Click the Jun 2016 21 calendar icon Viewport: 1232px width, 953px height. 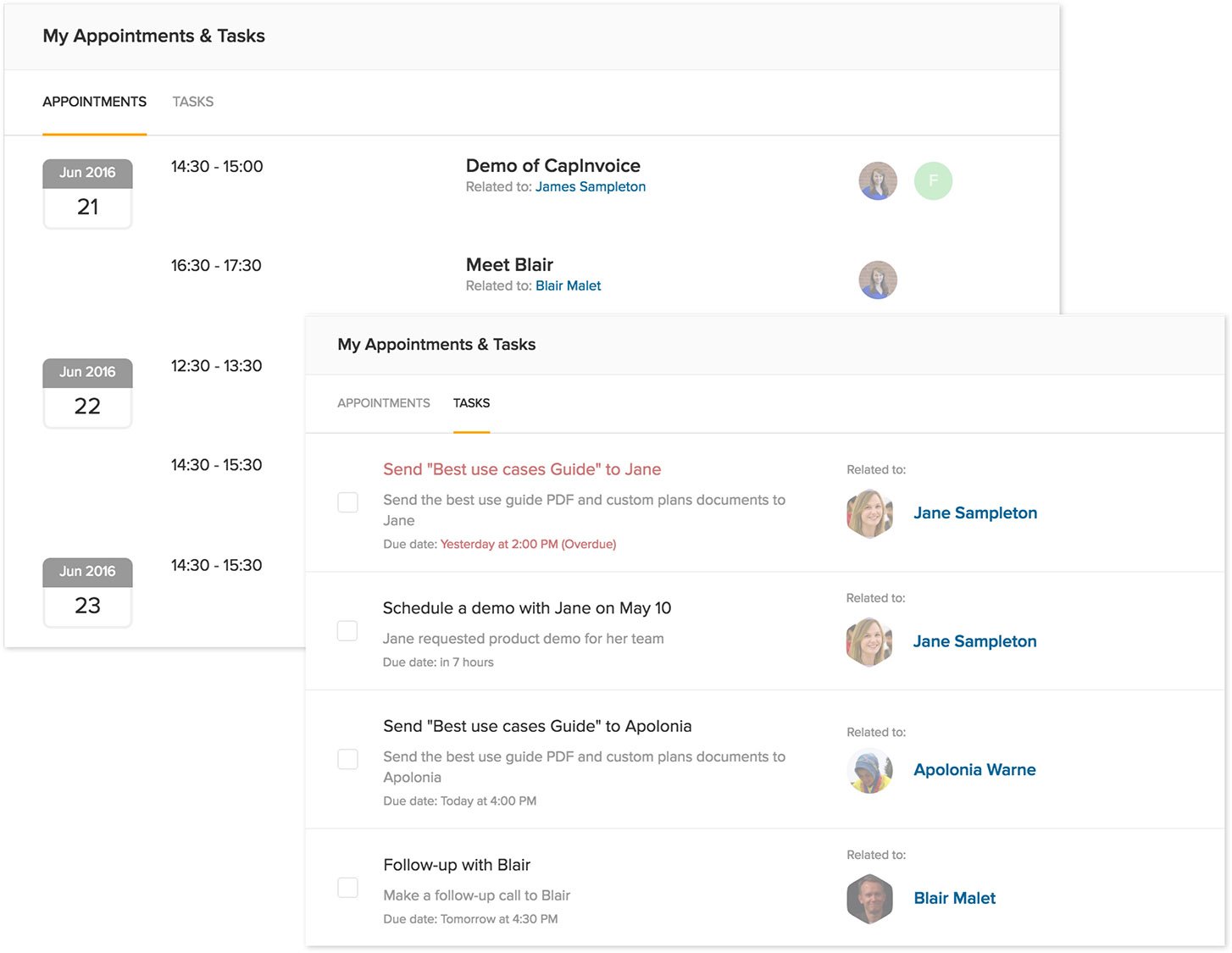(87, 194)
